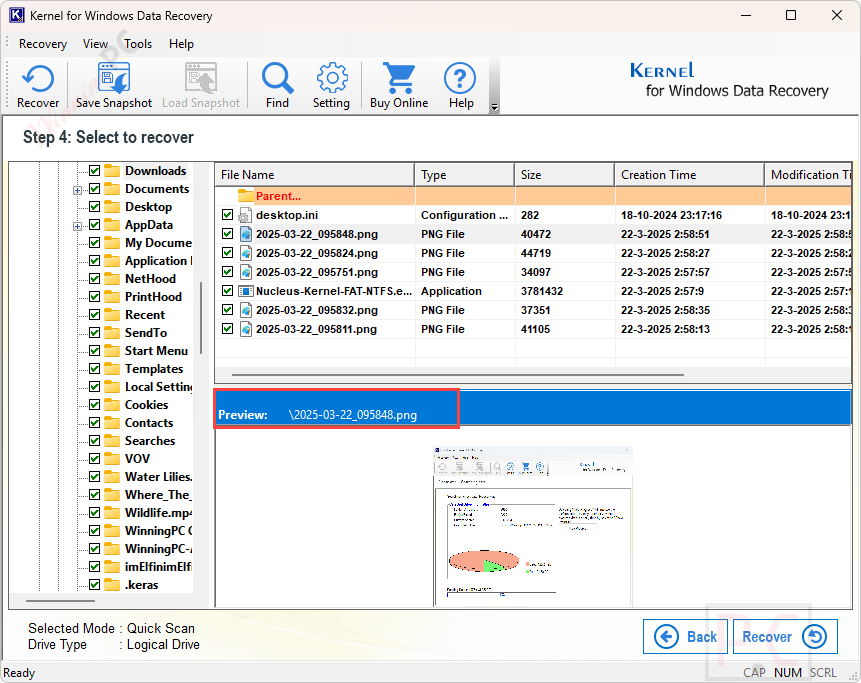Viewport: 861px width, 683px height.
Task: Expand the Documents folder node
Action: [x=77, y=190]
